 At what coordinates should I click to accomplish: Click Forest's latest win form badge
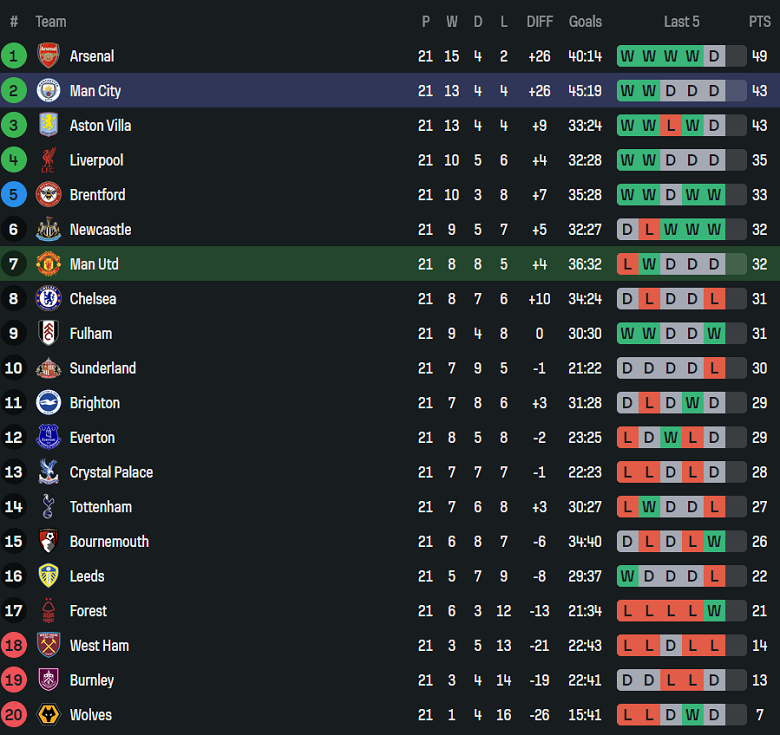coord(714,611)
